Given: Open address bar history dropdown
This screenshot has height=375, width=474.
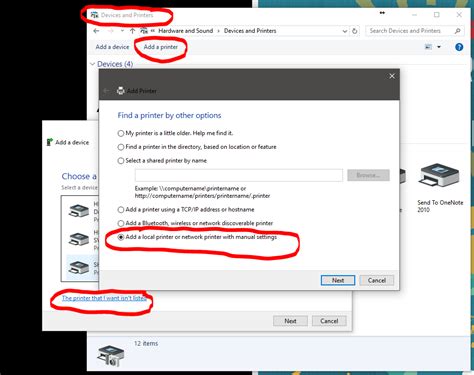Looking at the screenshot, I should [345, 31].
